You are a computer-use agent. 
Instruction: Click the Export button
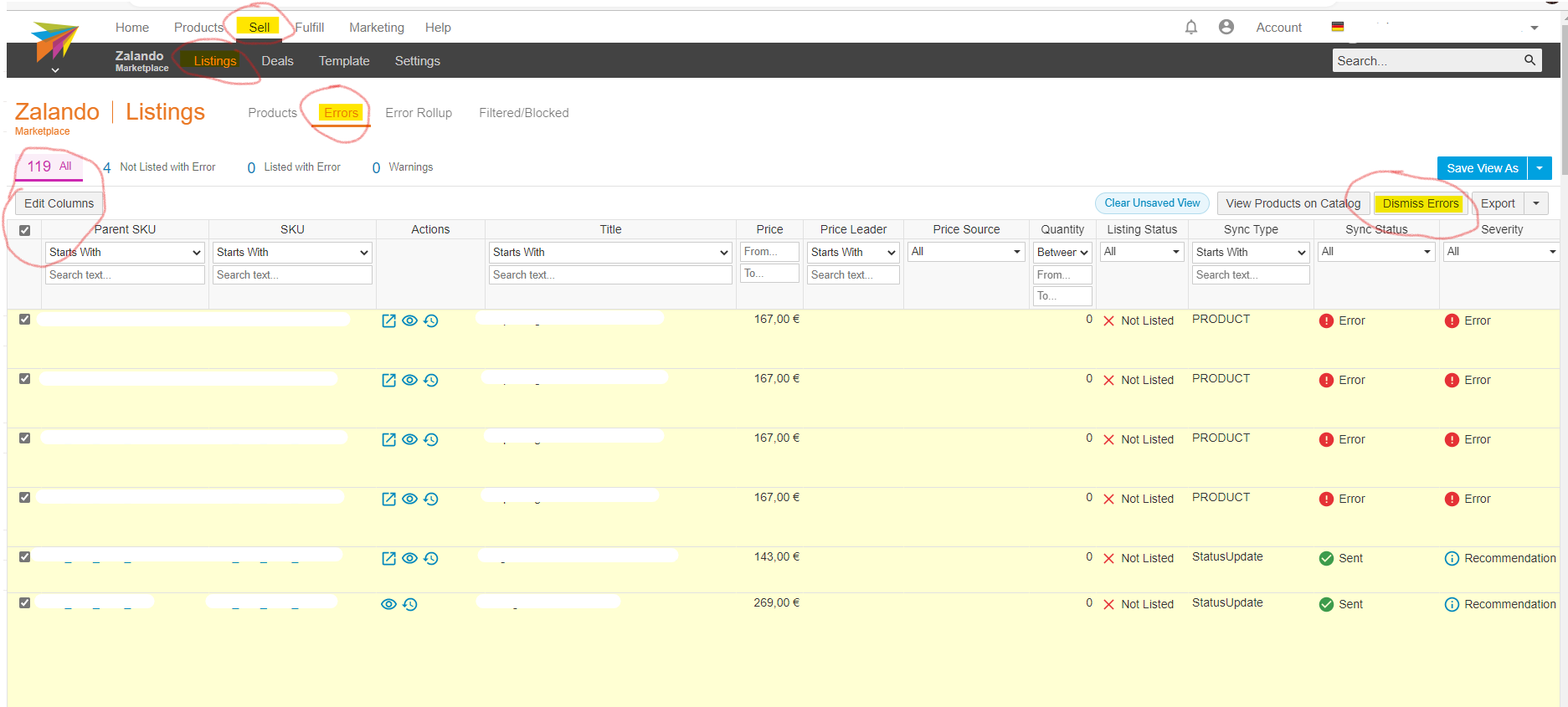[x=1498, y=203]
